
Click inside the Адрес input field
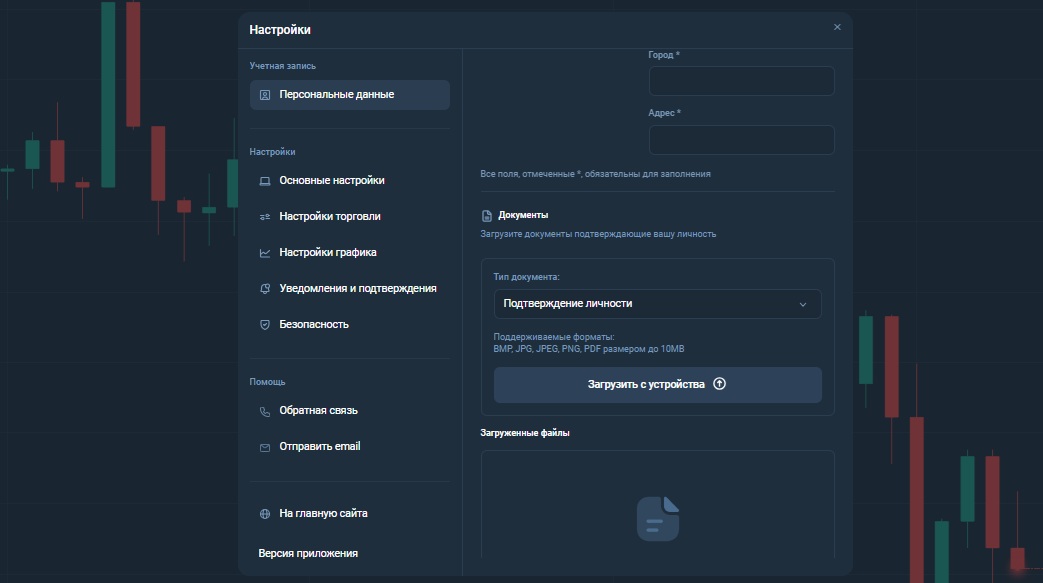pos(741,140)
